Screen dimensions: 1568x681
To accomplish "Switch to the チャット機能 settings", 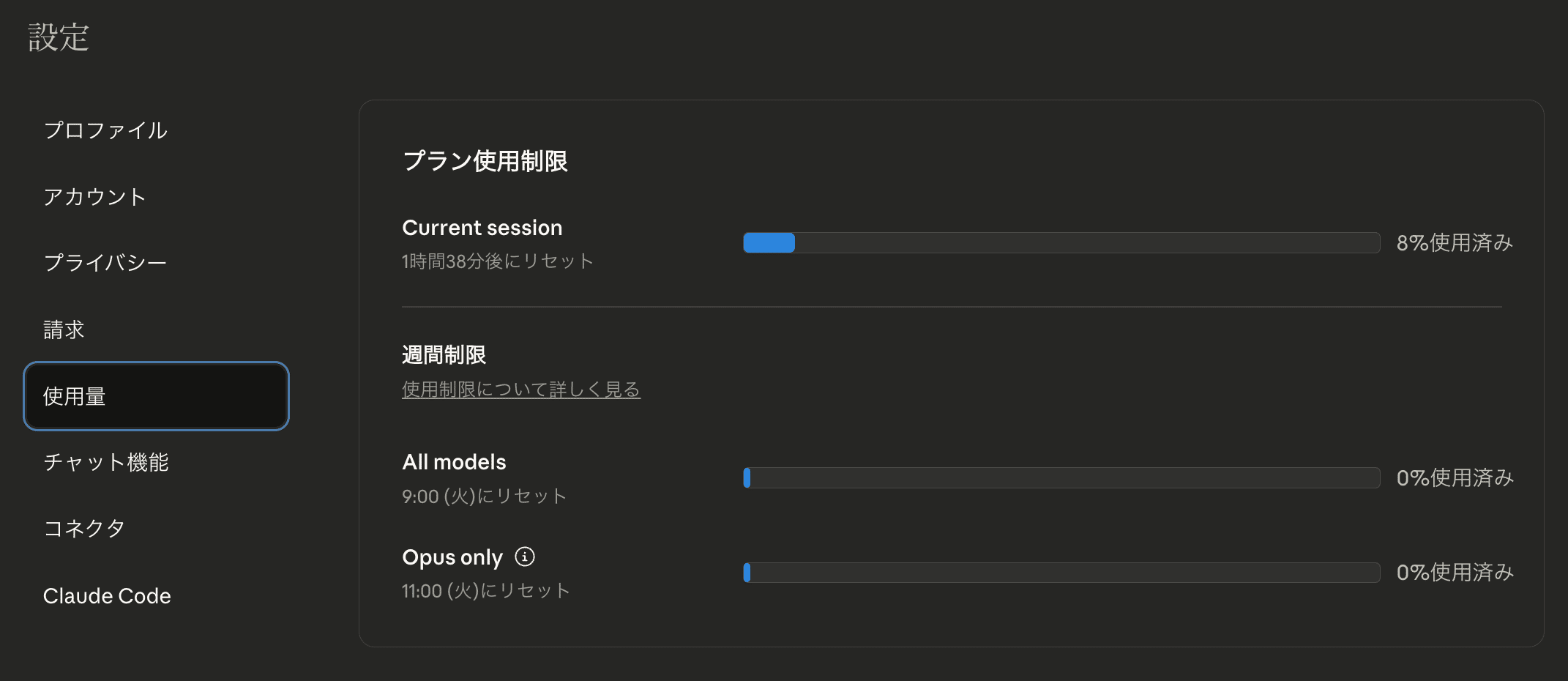I will pyautogui.click(x=106, y=462).
